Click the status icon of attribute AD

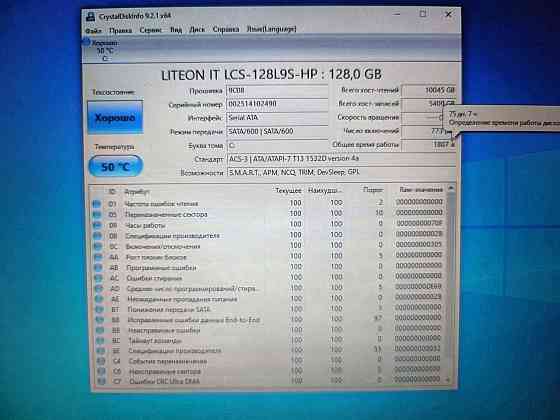coord(99,289)
